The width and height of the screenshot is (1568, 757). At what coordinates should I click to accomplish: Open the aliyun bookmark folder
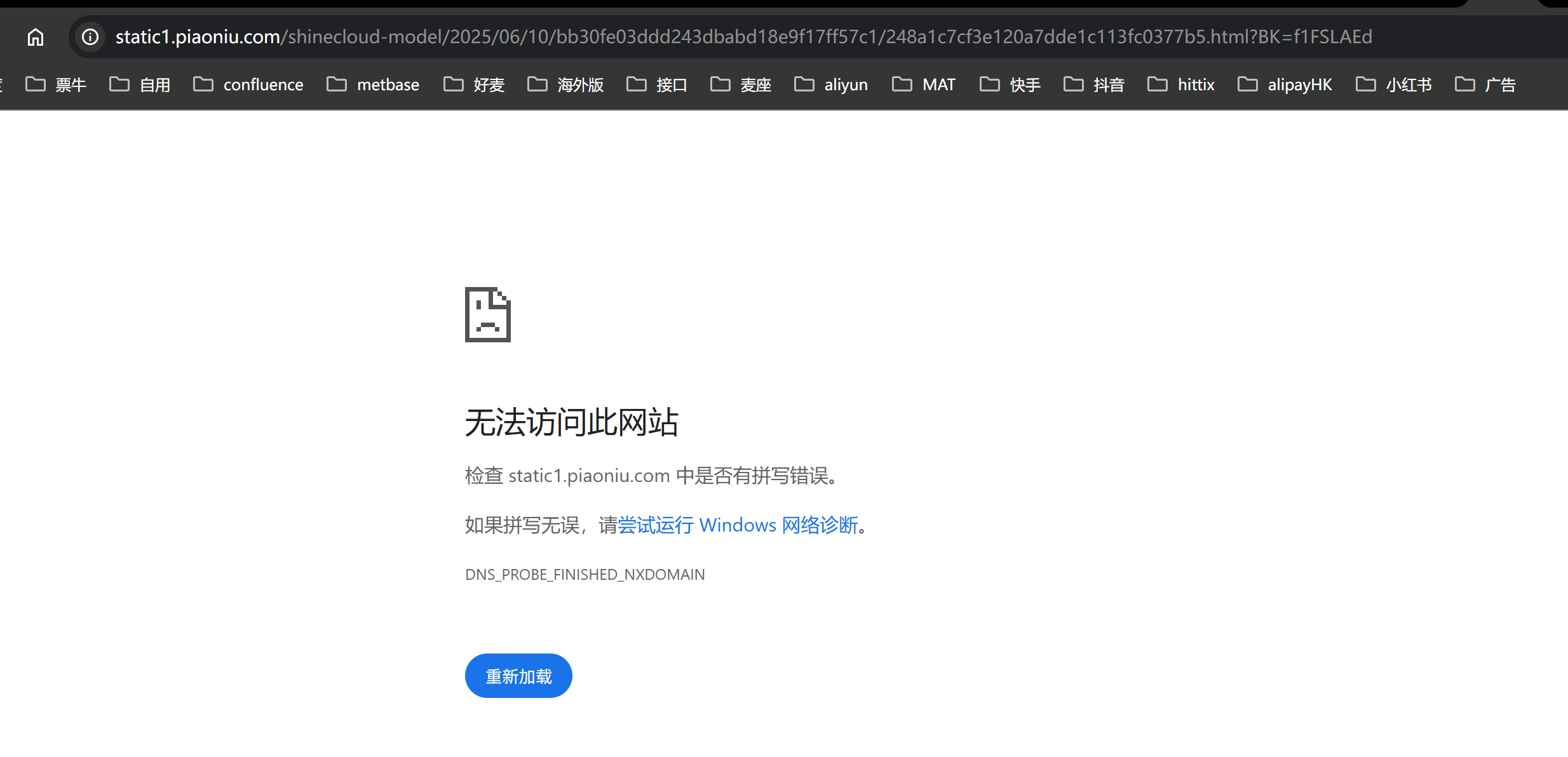click(x=831, y=84)
